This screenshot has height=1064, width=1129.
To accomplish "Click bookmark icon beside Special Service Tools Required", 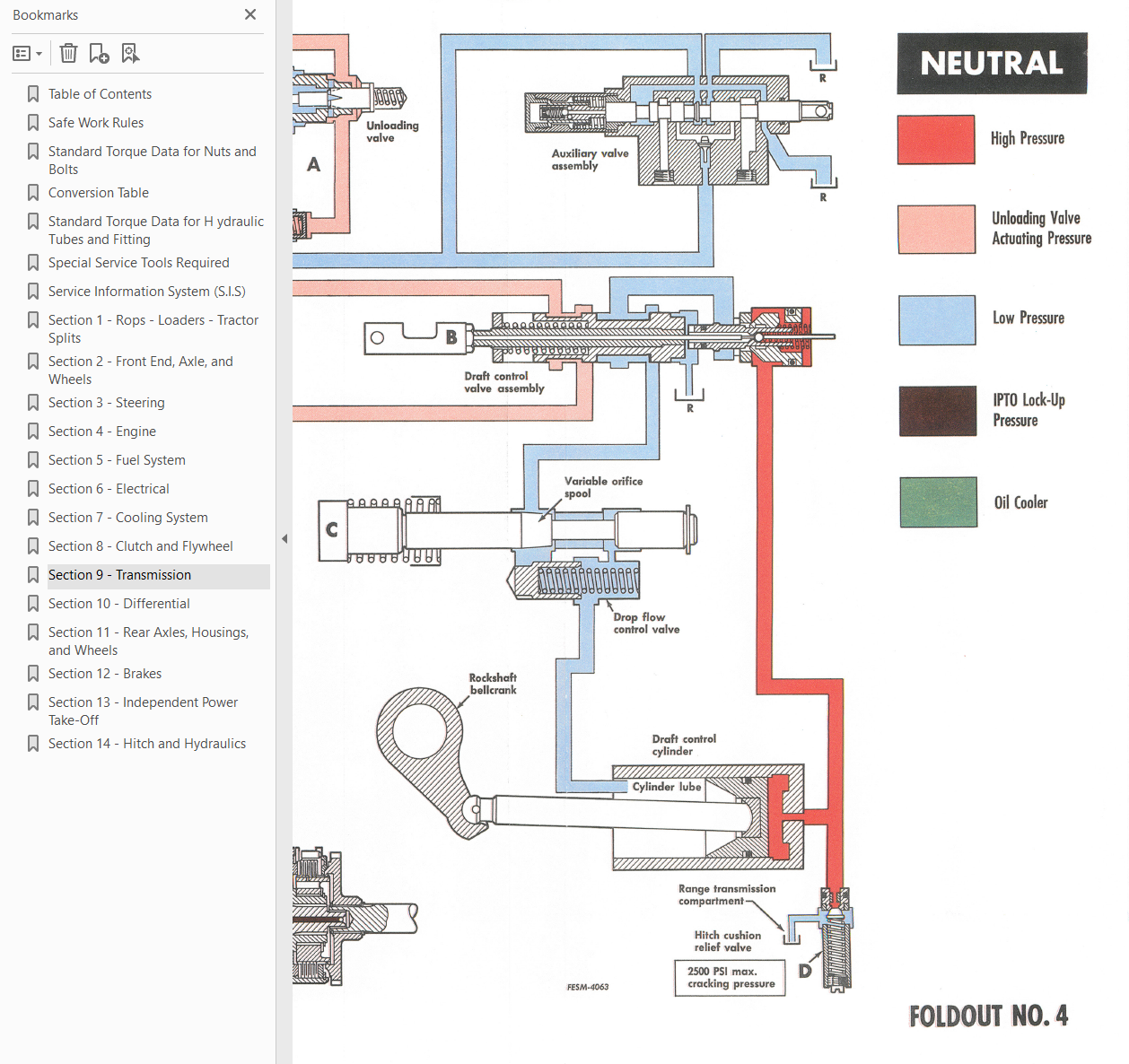I will tap(33, 263).
